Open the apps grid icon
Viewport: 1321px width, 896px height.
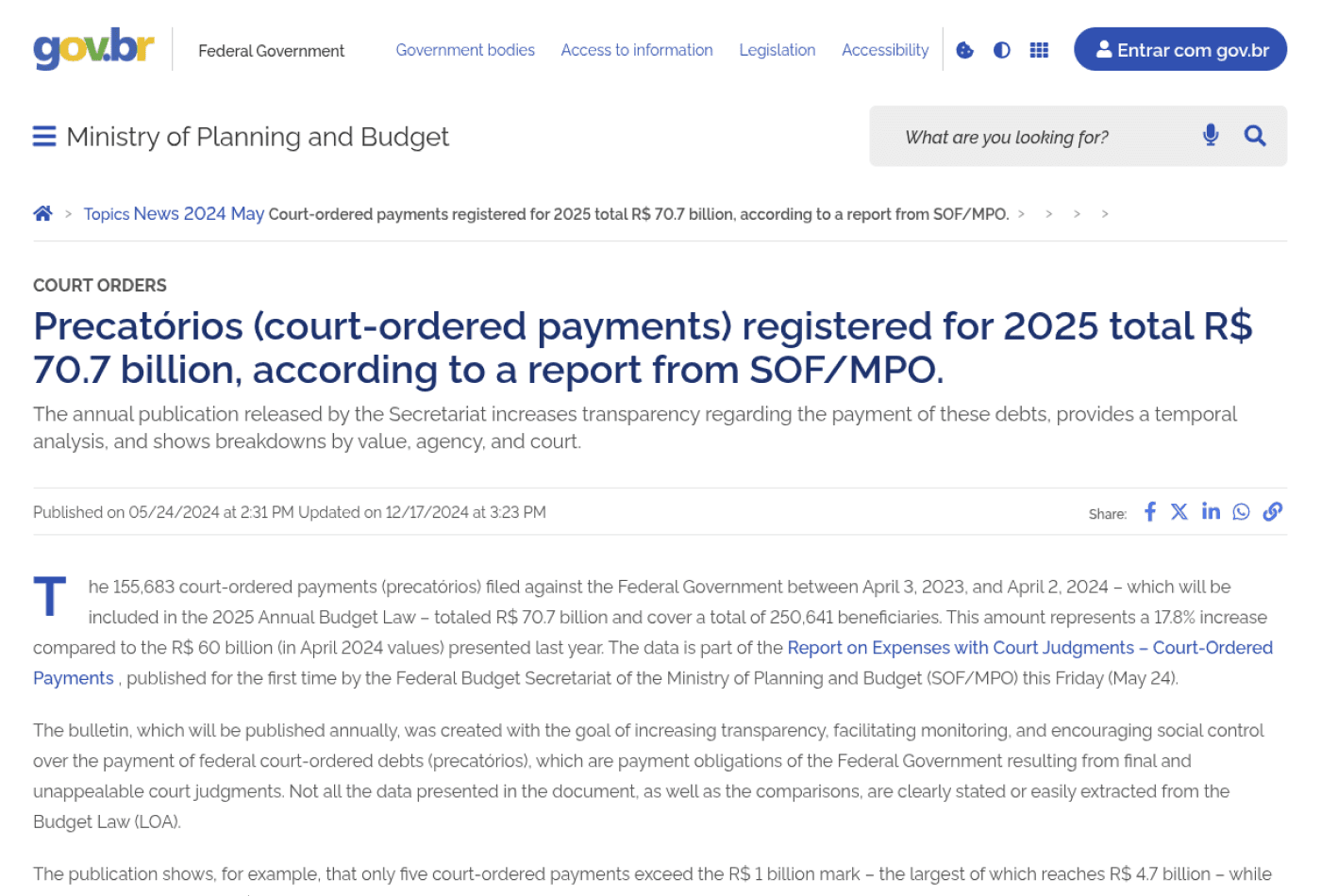click(x=1039, y=49)
